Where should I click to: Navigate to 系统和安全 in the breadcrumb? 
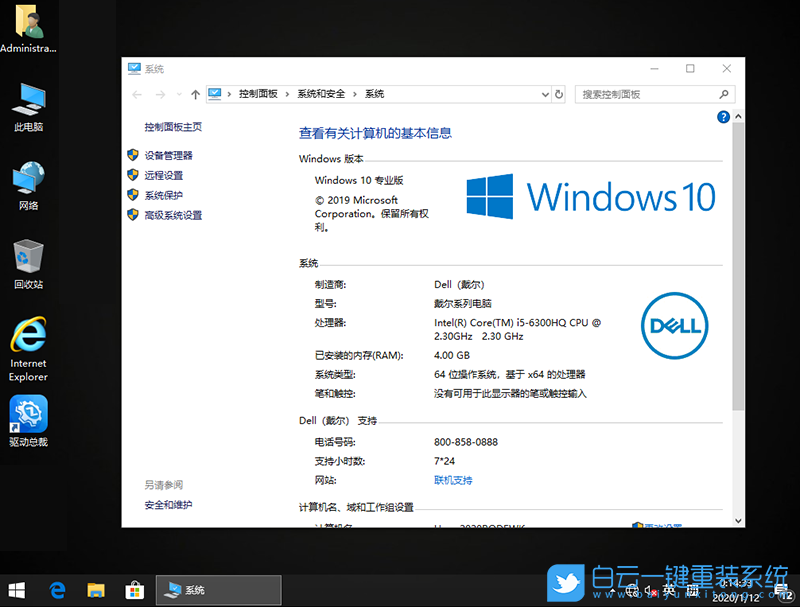(320, 93)
